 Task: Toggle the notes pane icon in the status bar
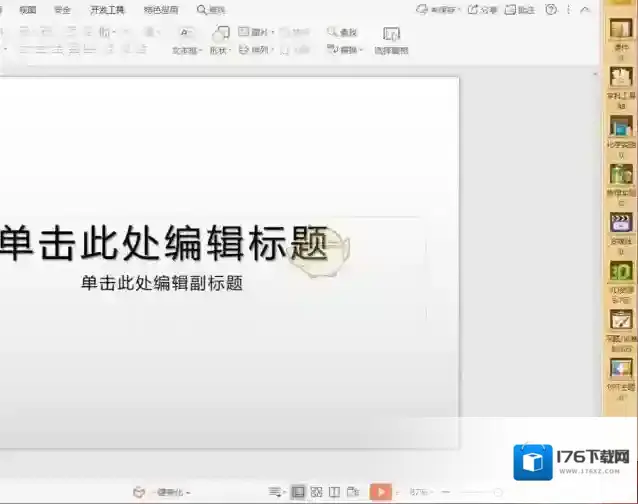(275, 492)
